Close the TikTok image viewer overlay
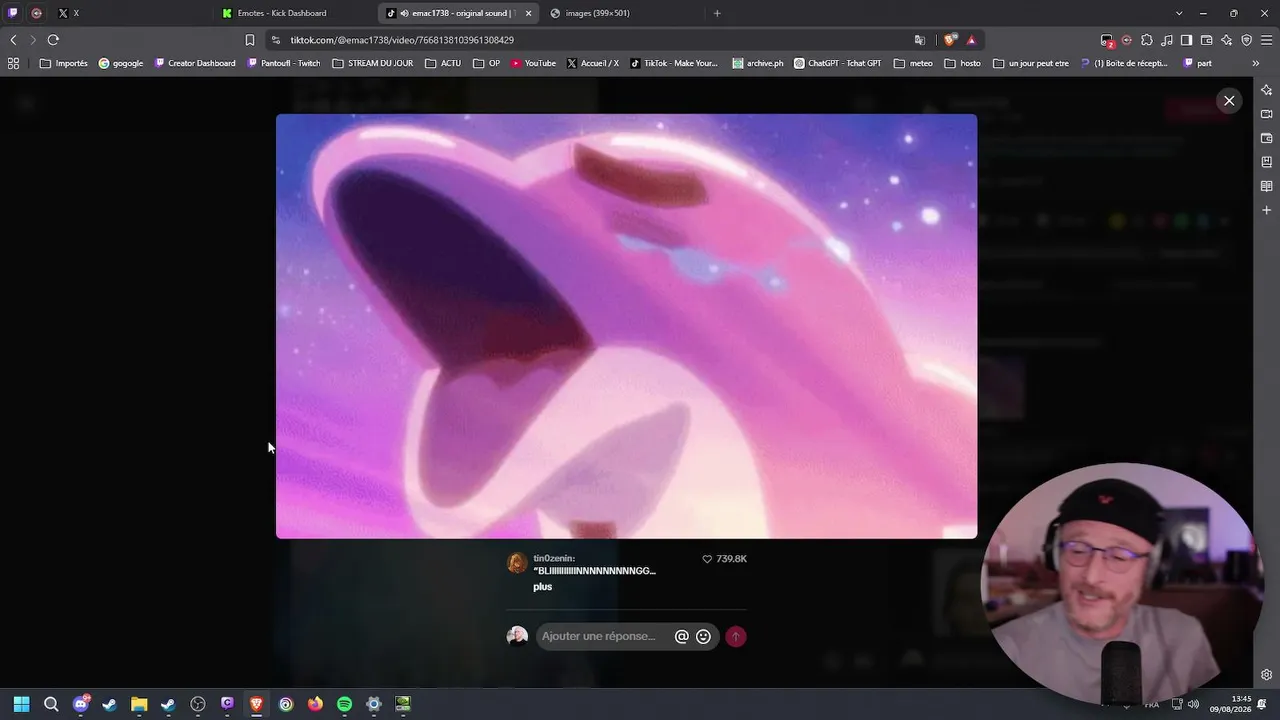This screenshot has height=720, width=1280. click(1229, 100)
